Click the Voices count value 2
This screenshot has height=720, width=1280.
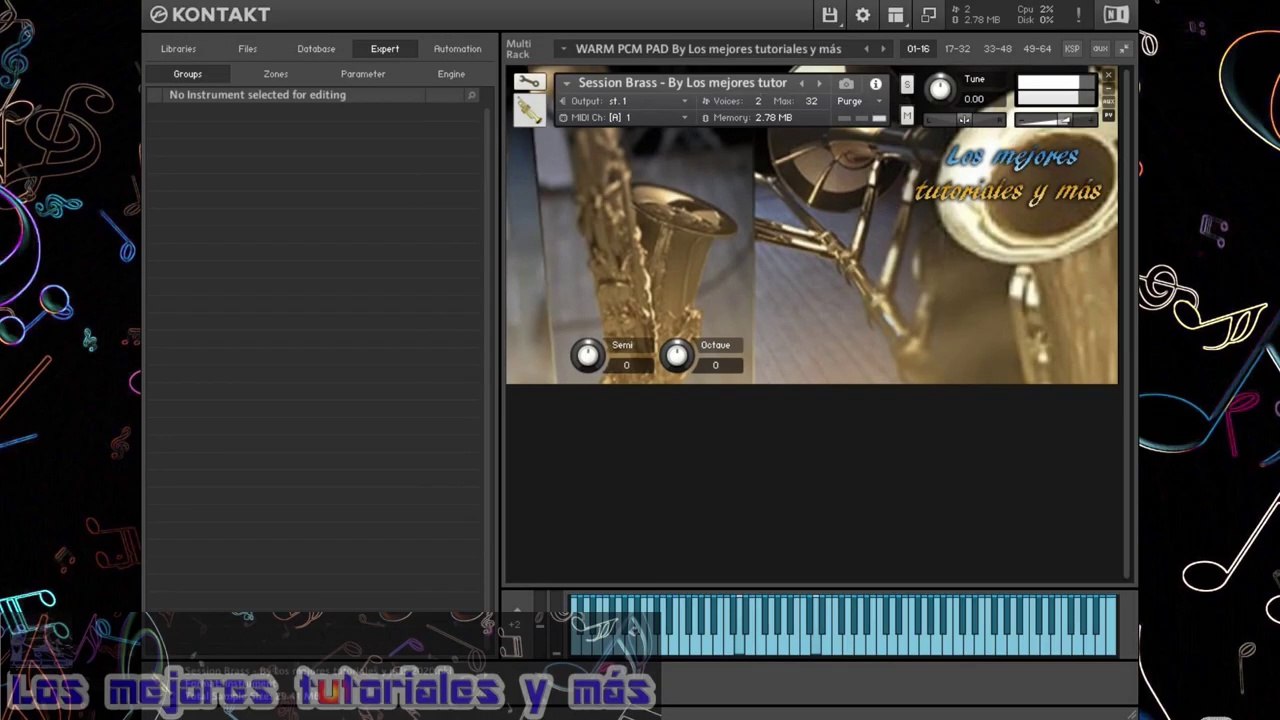(x=758, y=101)
